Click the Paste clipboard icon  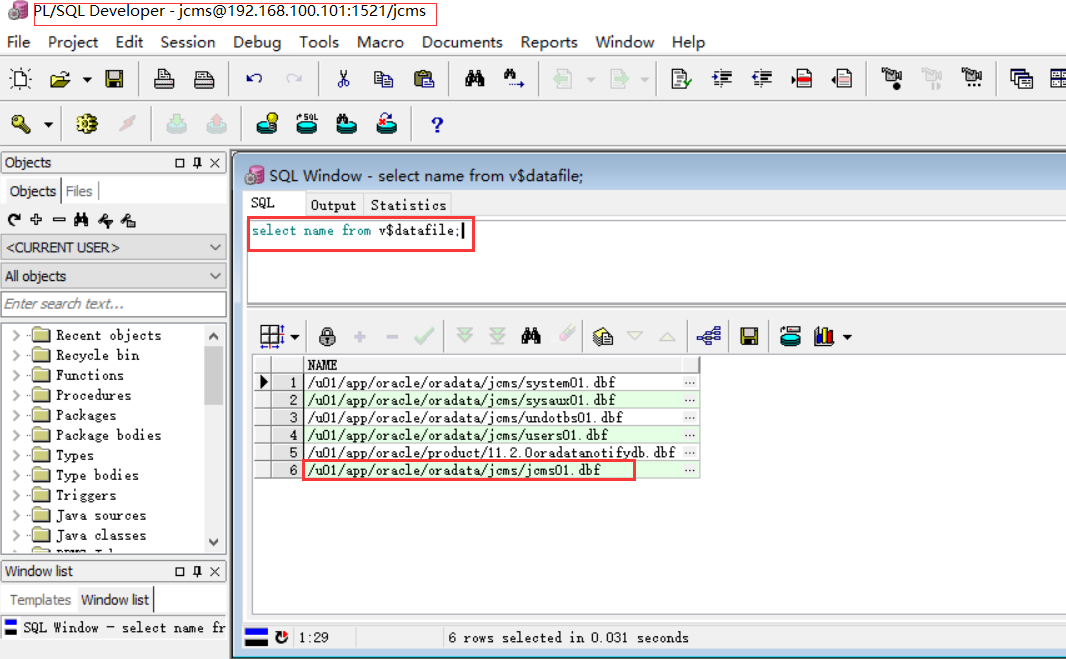coord(424,79)
